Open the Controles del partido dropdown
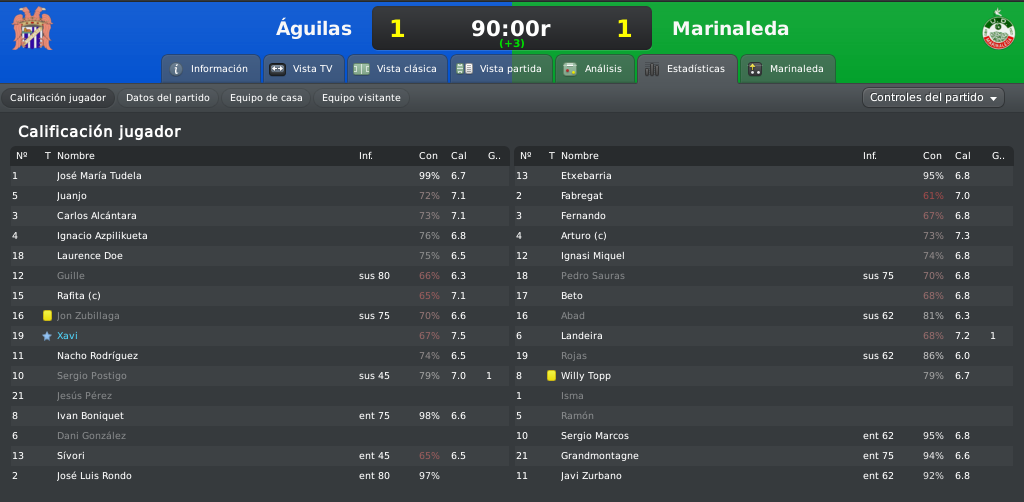This screenshot has height=502, width=1024. click(x=933, y=98)
